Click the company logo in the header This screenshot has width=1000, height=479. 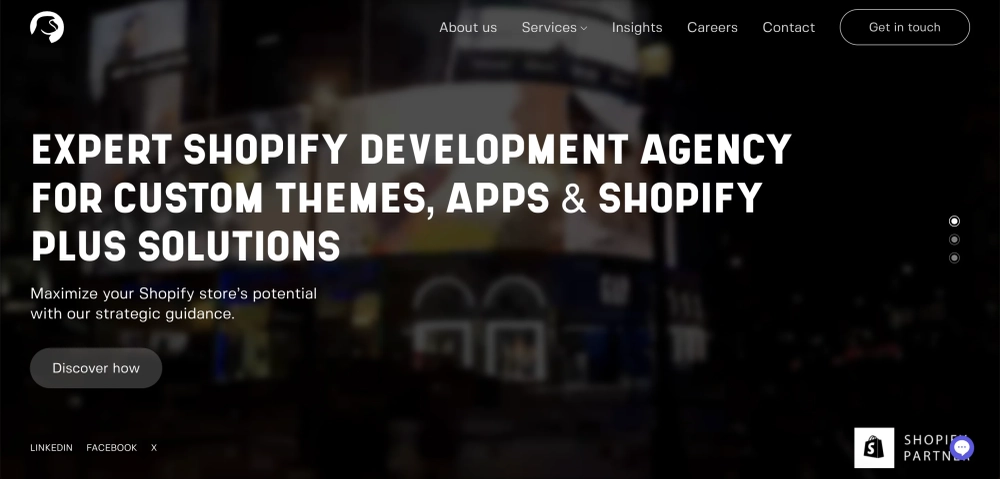[47, 27]
